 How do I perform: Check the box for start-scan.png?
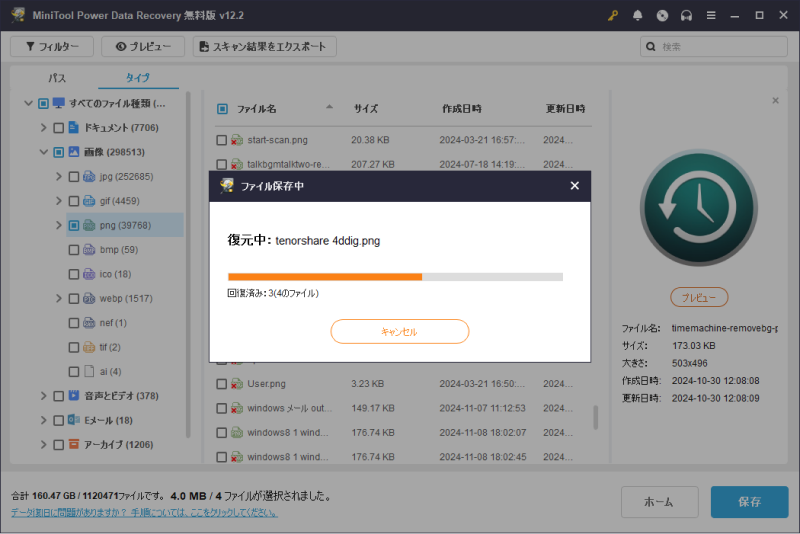(x=222, y=140)
